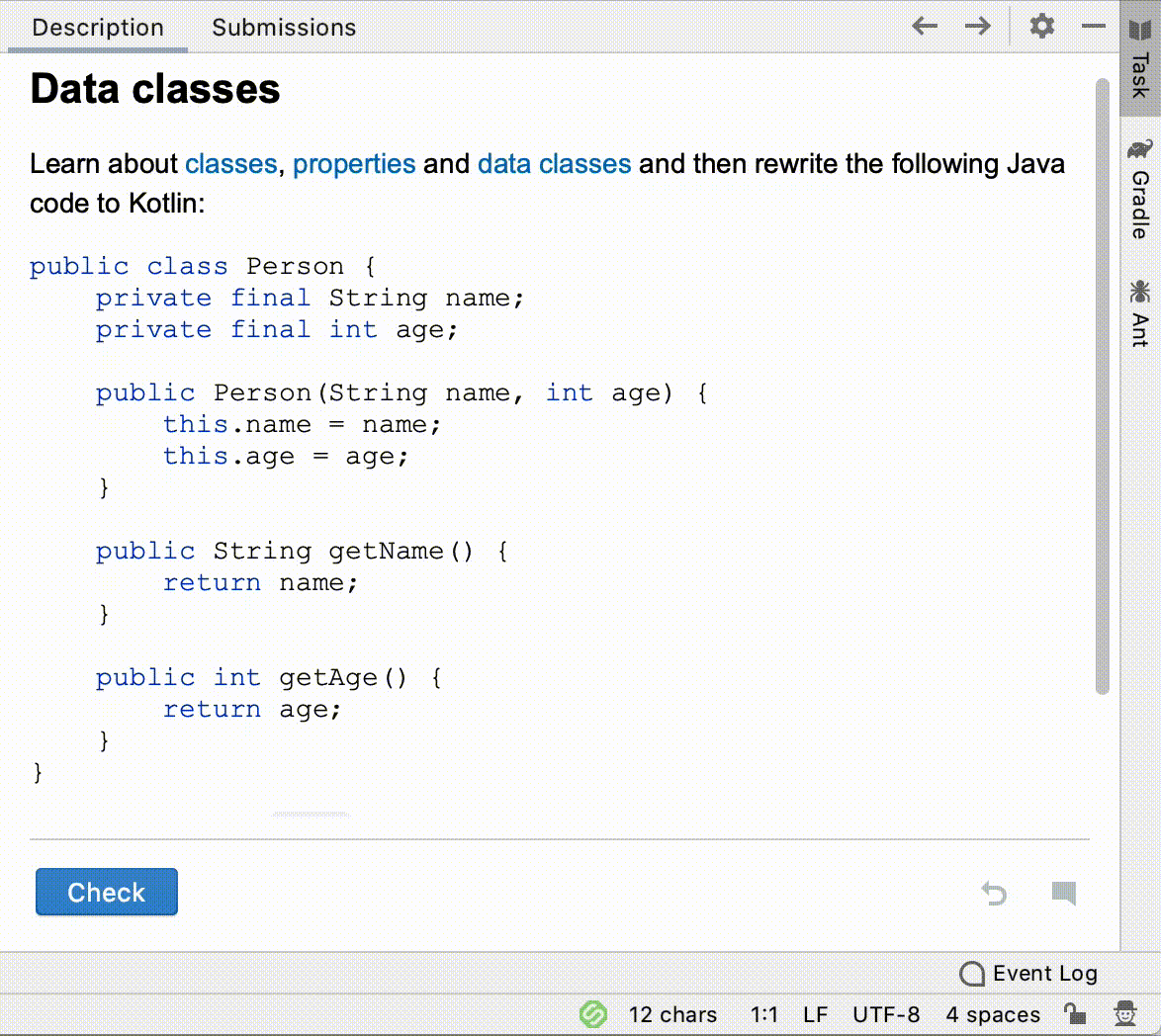1161x1036 pixels.
Task: Click the Check button
Action: pos(107,892)
